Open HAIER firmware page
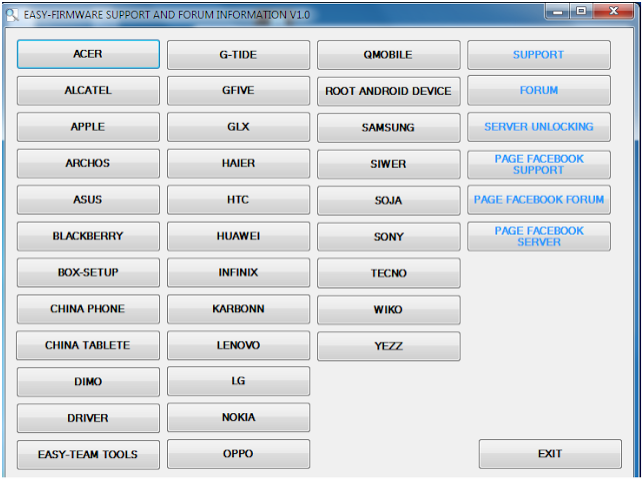 (x=238, y=163)
